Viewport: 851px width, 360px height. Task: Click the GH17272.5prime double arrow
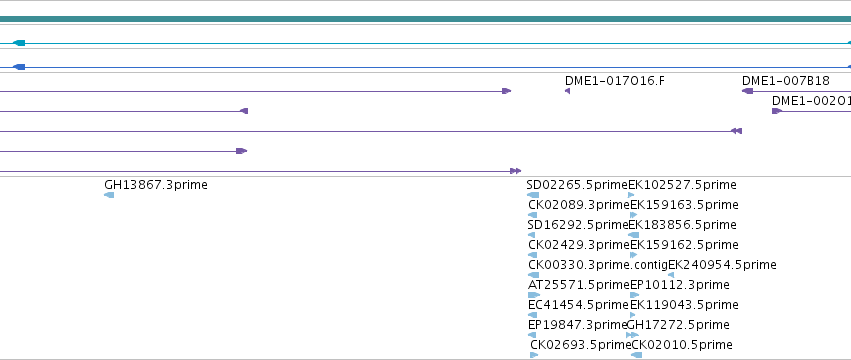tap(632, 335)
